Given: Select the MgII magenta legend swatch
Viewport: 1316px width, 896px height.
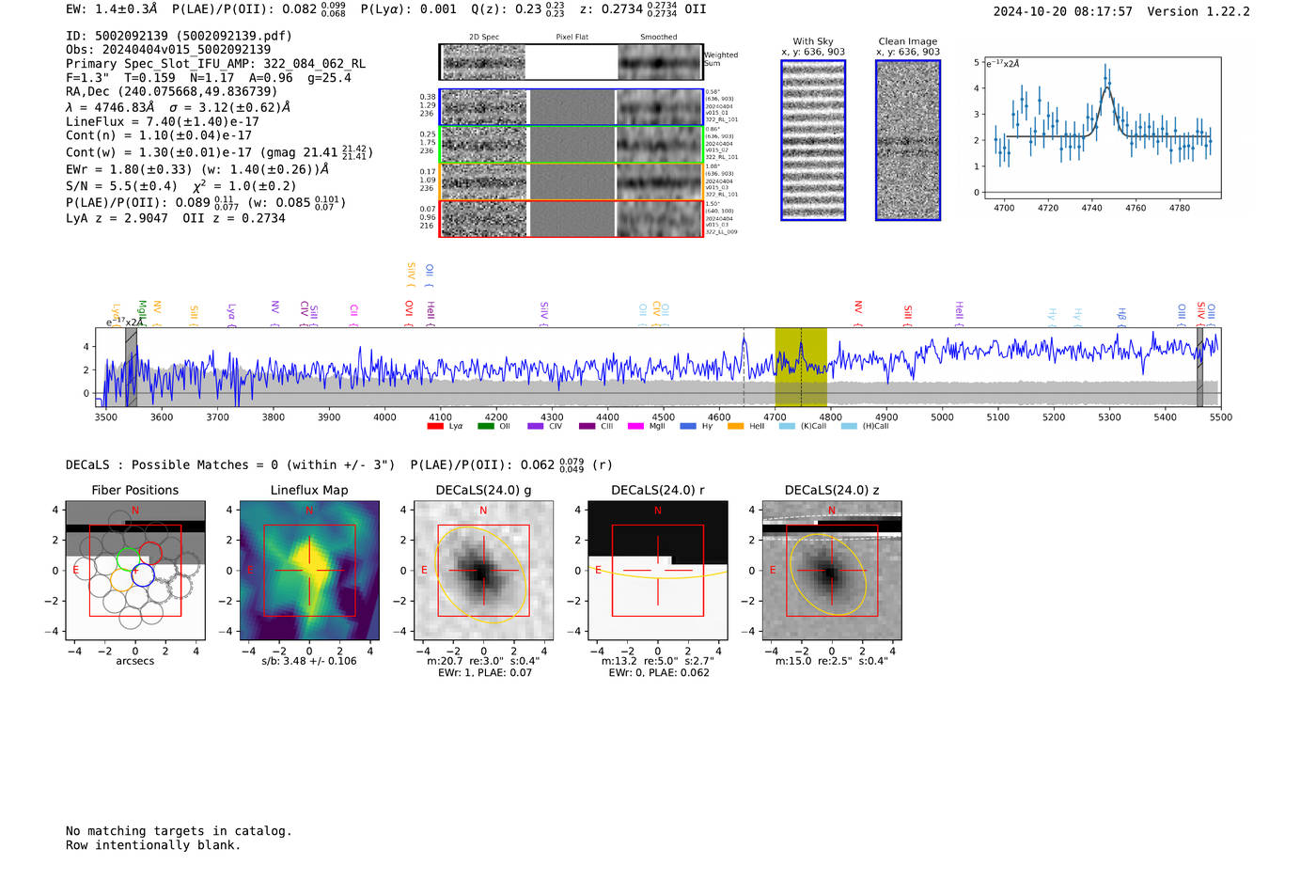Looking at the screenshot, I should pos(635,427).
